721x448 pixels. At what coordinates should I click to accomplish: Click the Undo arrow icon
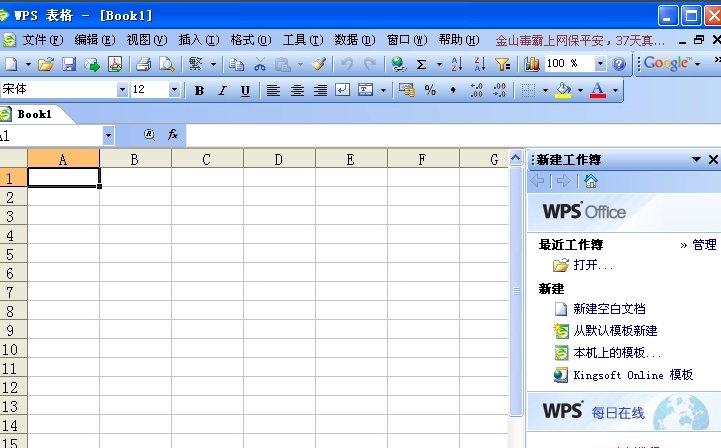(347, 64)
